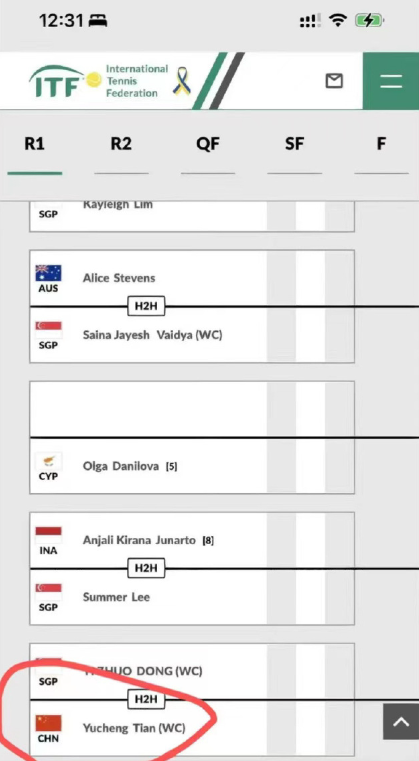Open H2H for Stevens vs Vaidya match
This screenshot has width=419, height=761.
(146, 306)
